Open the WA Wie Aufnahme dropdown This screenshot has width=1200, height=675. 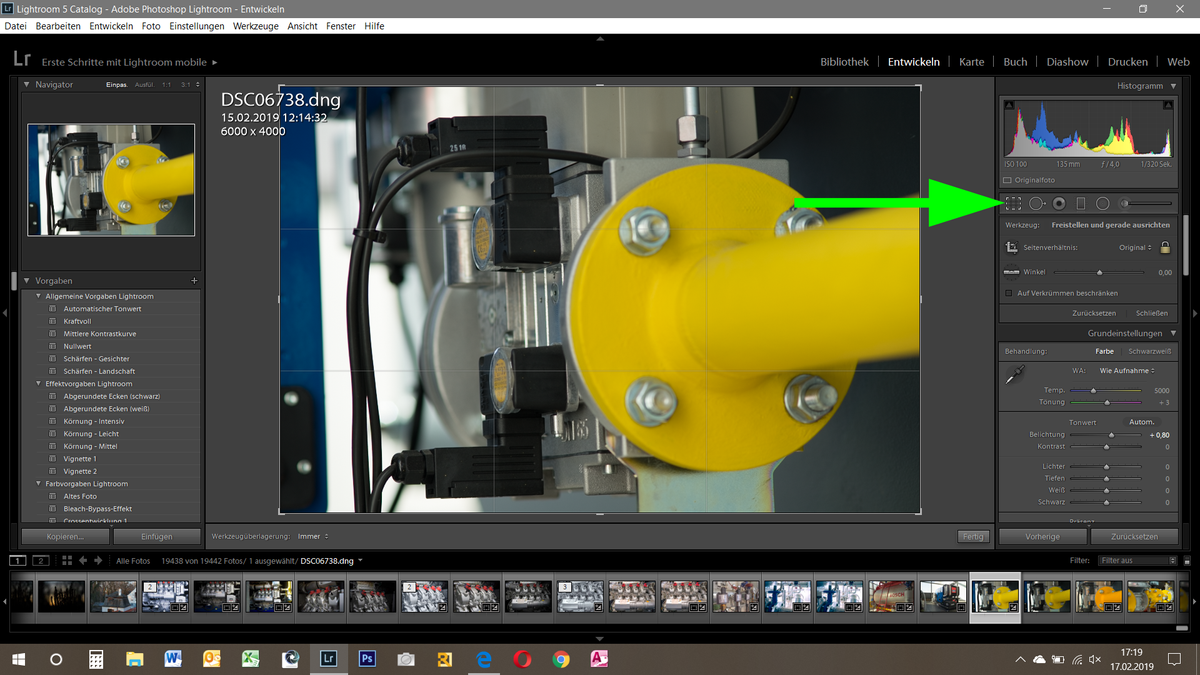pos(1125,369)
